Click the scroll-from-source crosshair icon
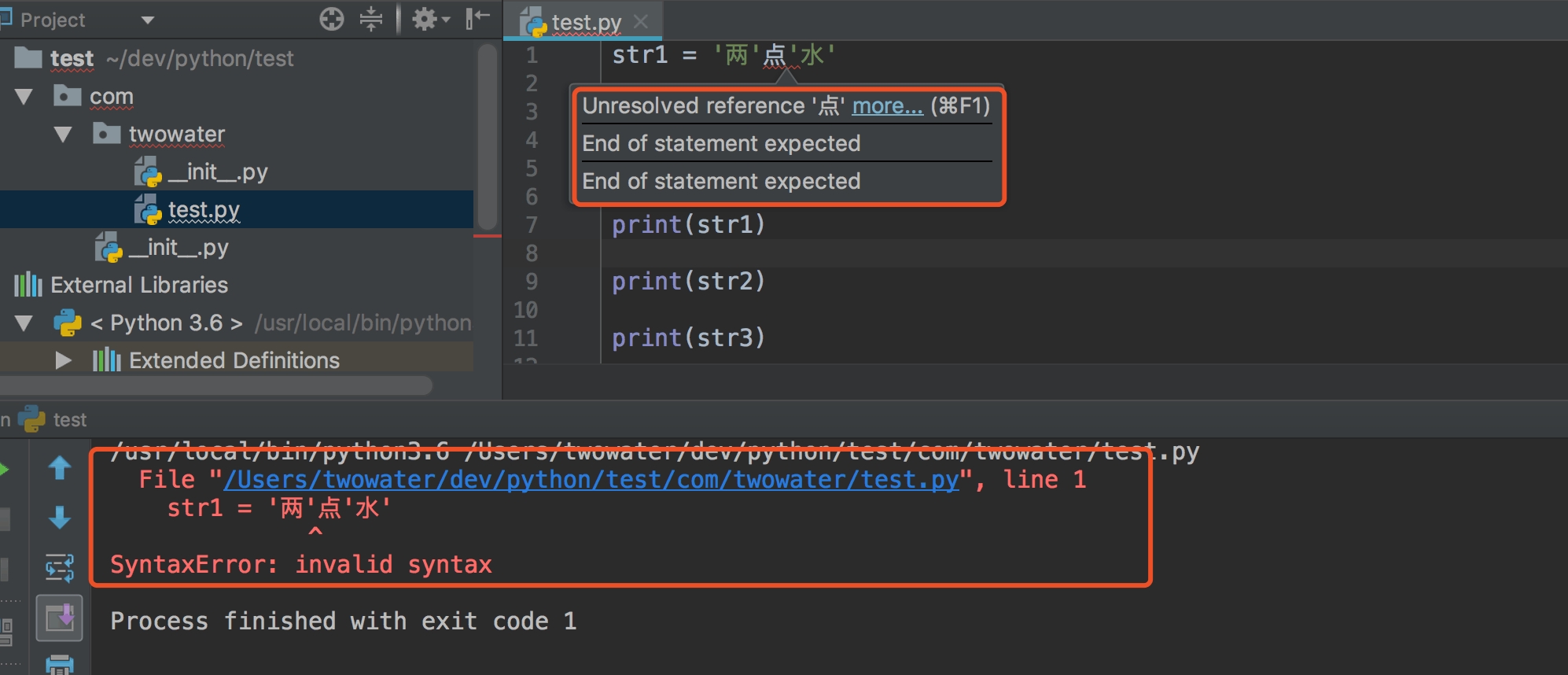The image size is (1568, 675). tap(332, 18)
